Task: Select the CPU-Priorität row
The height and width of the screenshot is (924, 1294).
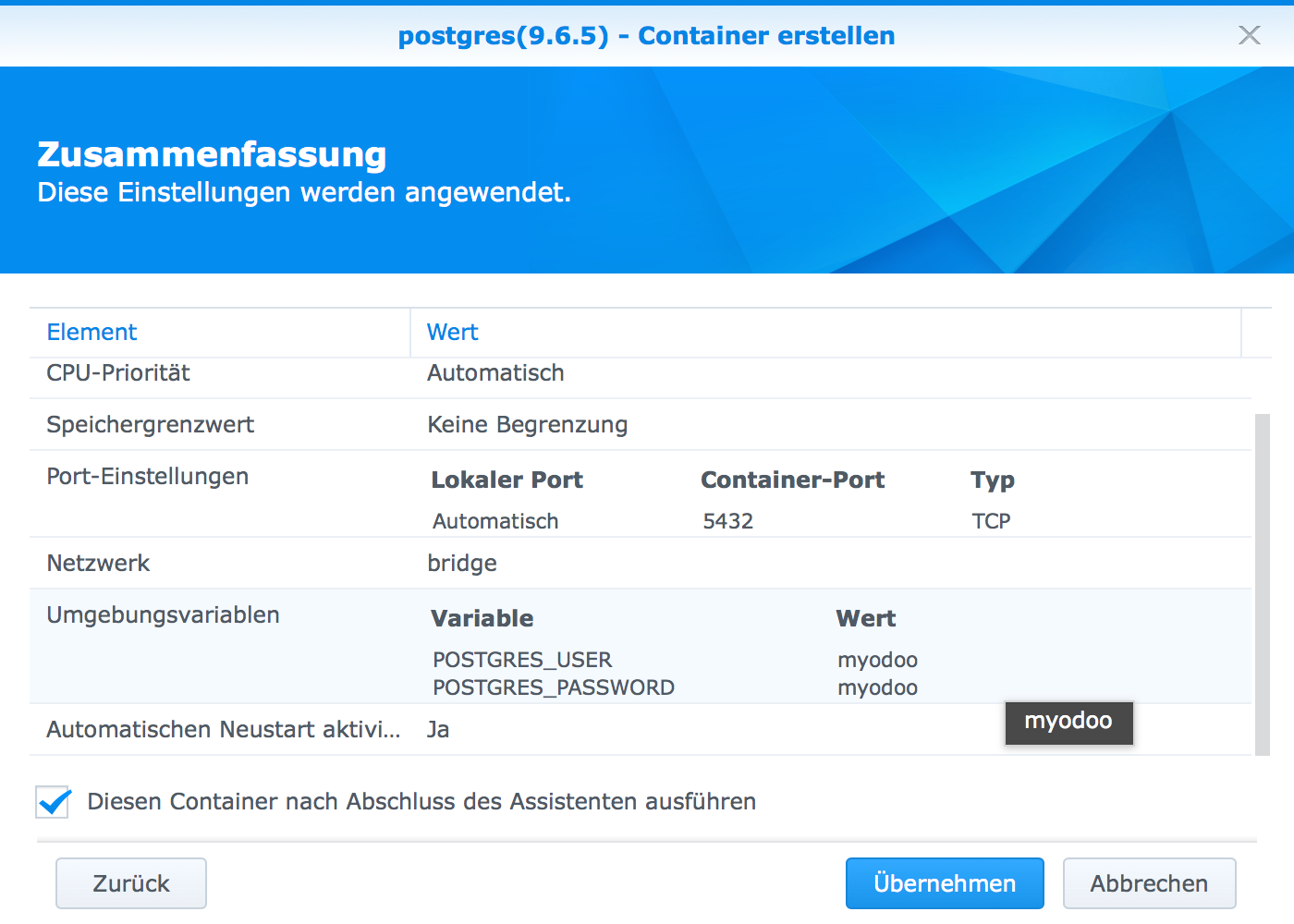Action: point(117,373)
